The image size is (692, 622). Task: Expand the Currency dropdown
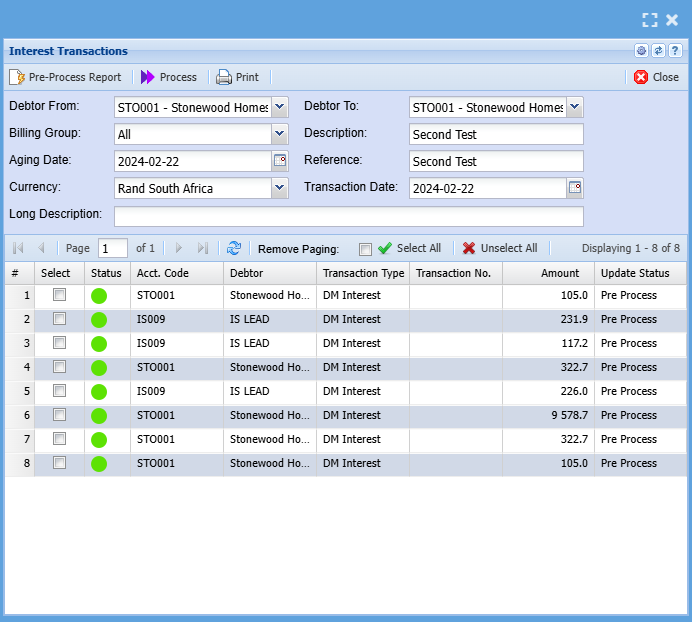click(x=279, y=188)
